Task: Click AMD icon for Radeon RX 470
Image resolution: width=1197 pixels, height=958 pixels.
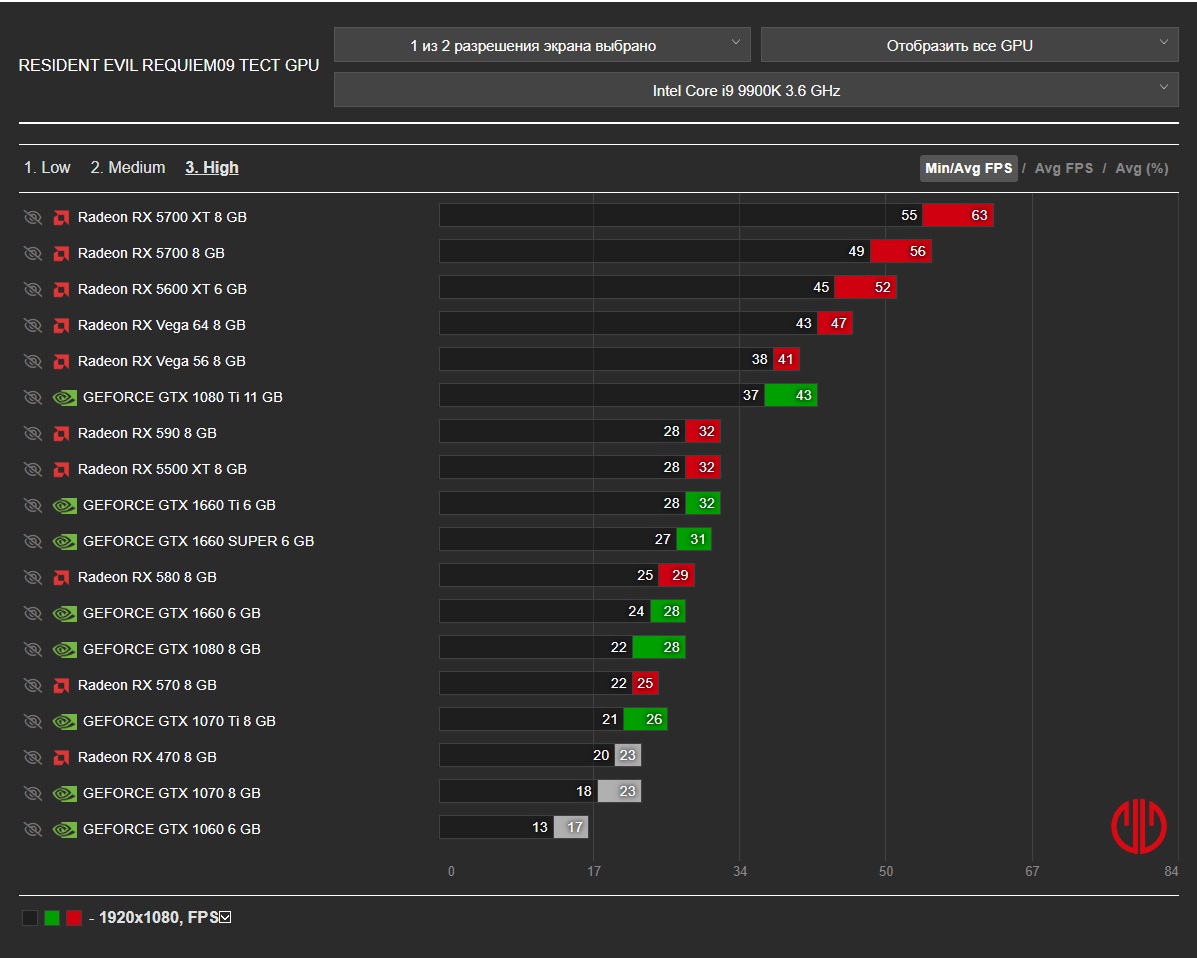Action: [x=61, y=757]
